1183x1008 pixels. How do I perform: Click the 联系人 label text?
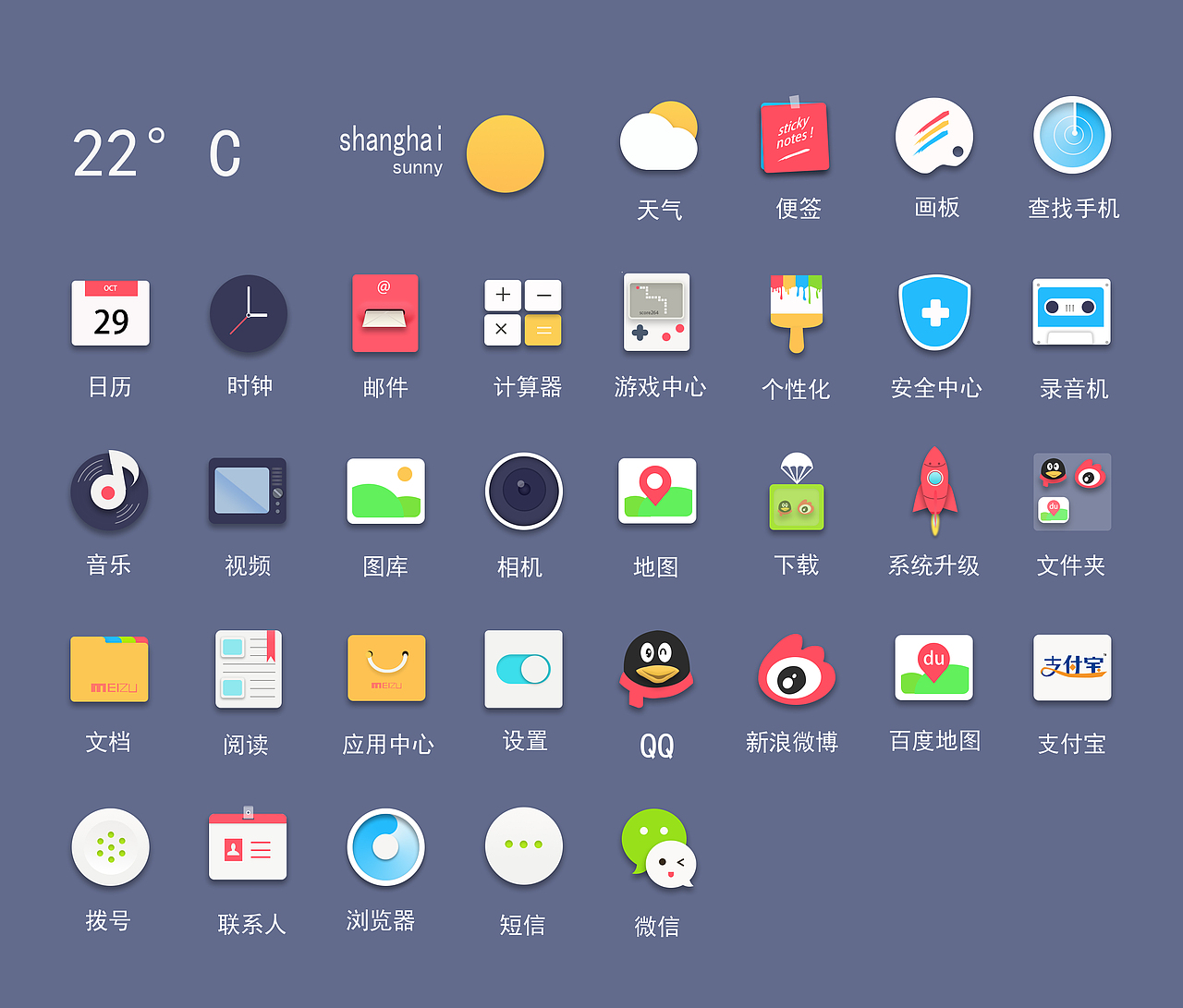(x=252, y=924)
